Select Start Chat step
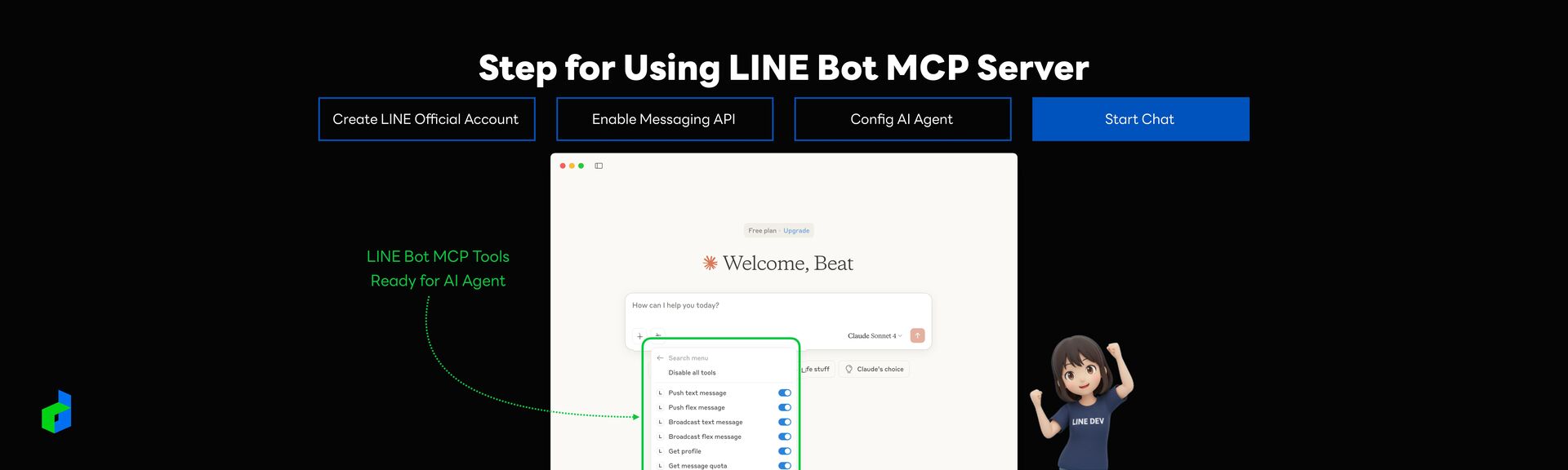Viewport: 1568px width, 470px height. [x=1140, y=119]
